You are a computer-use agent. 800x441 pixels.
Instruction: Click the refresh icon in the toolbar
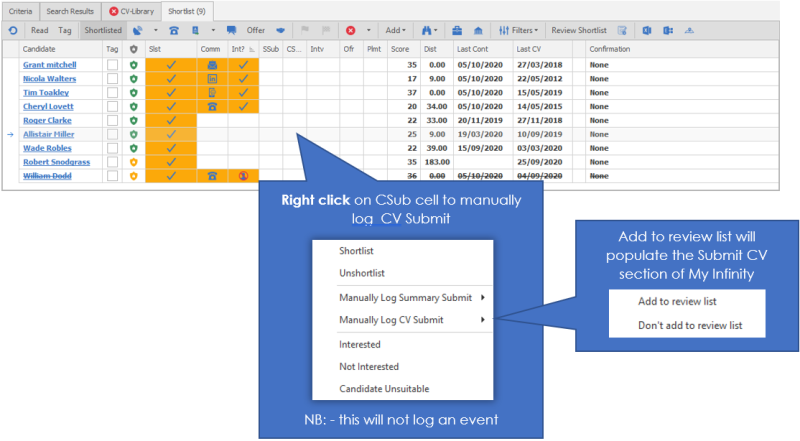point(11,31)
